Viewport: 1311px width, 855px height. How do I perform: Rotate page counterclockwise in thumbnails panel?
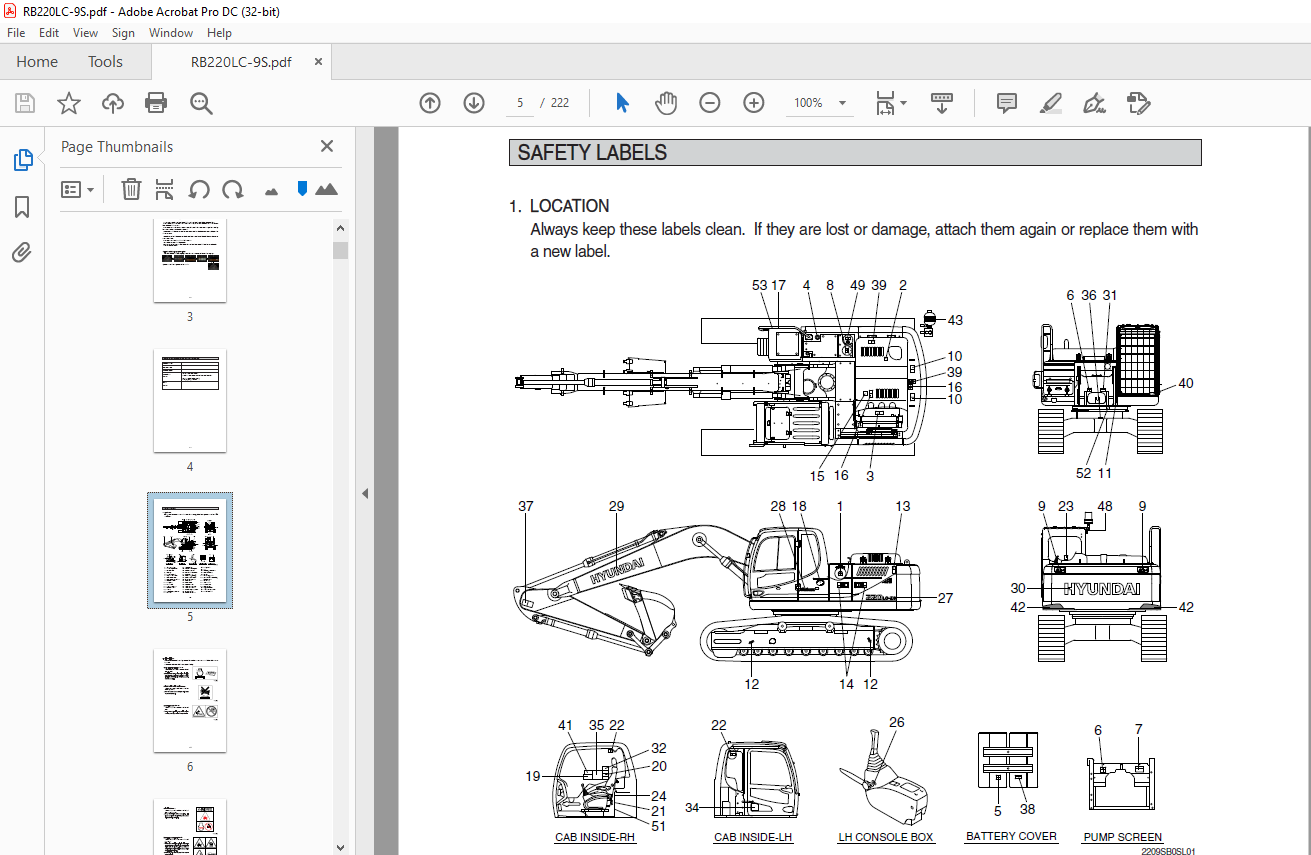pyautogui.click(x=199, y=189)
